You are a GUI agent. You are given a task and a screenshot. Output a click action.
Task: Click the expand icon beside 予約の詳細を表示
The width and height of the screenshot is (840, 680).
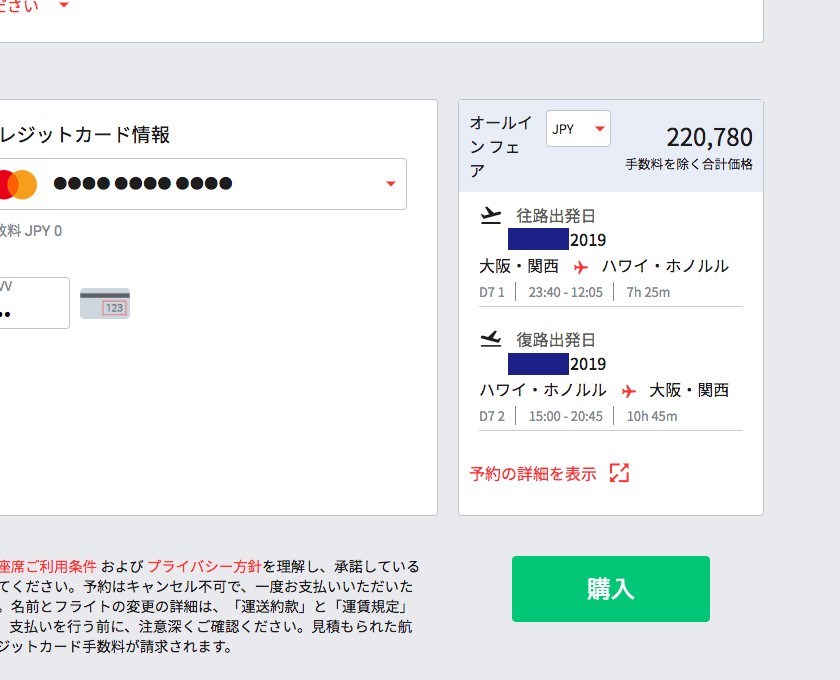(x=619, y=473)
